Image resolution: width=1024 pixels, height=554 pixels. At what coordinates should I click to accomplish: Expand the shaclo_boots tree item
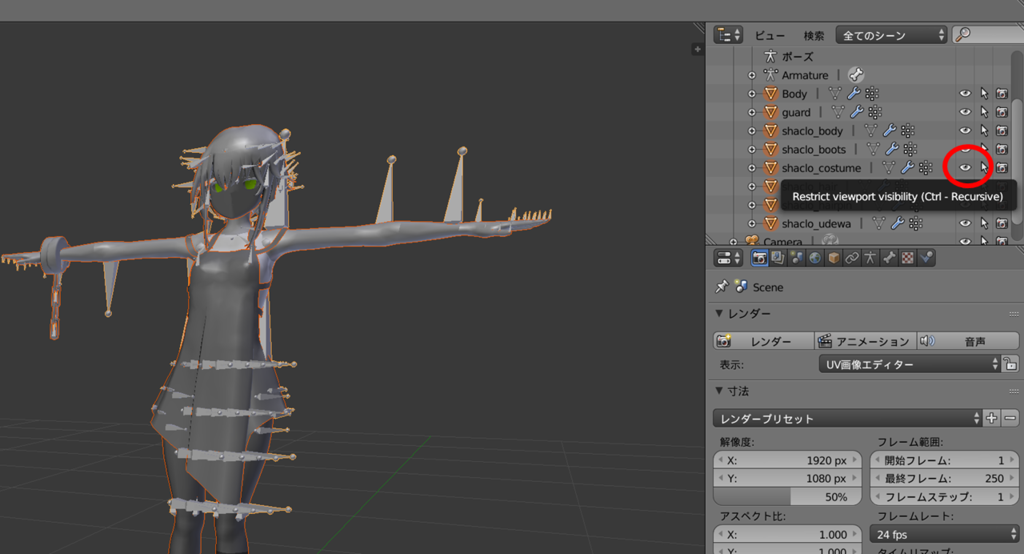coord(752,150)
